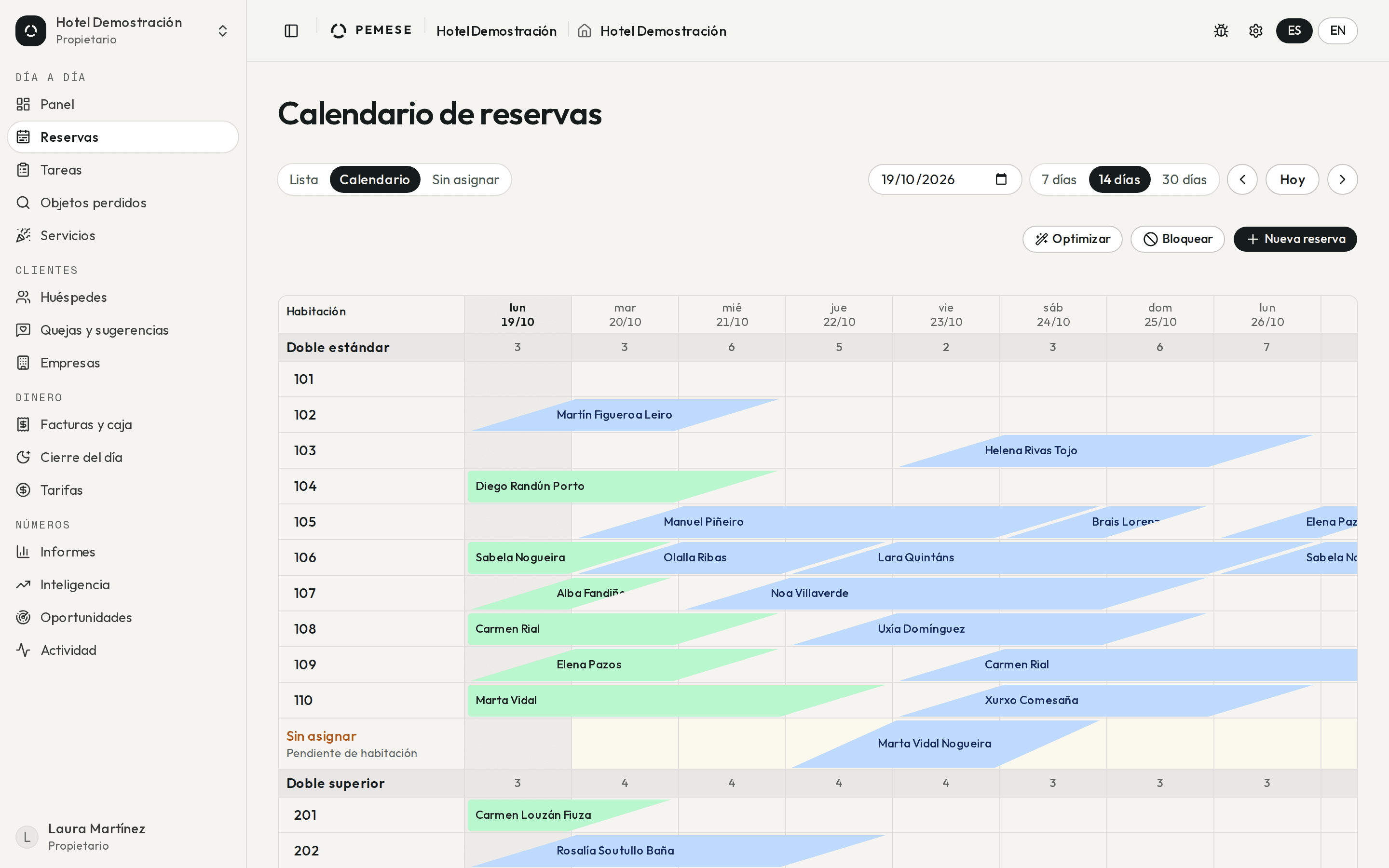Open Marta Vidal Nogueira unassigned reservation

[x=945, y=744]
